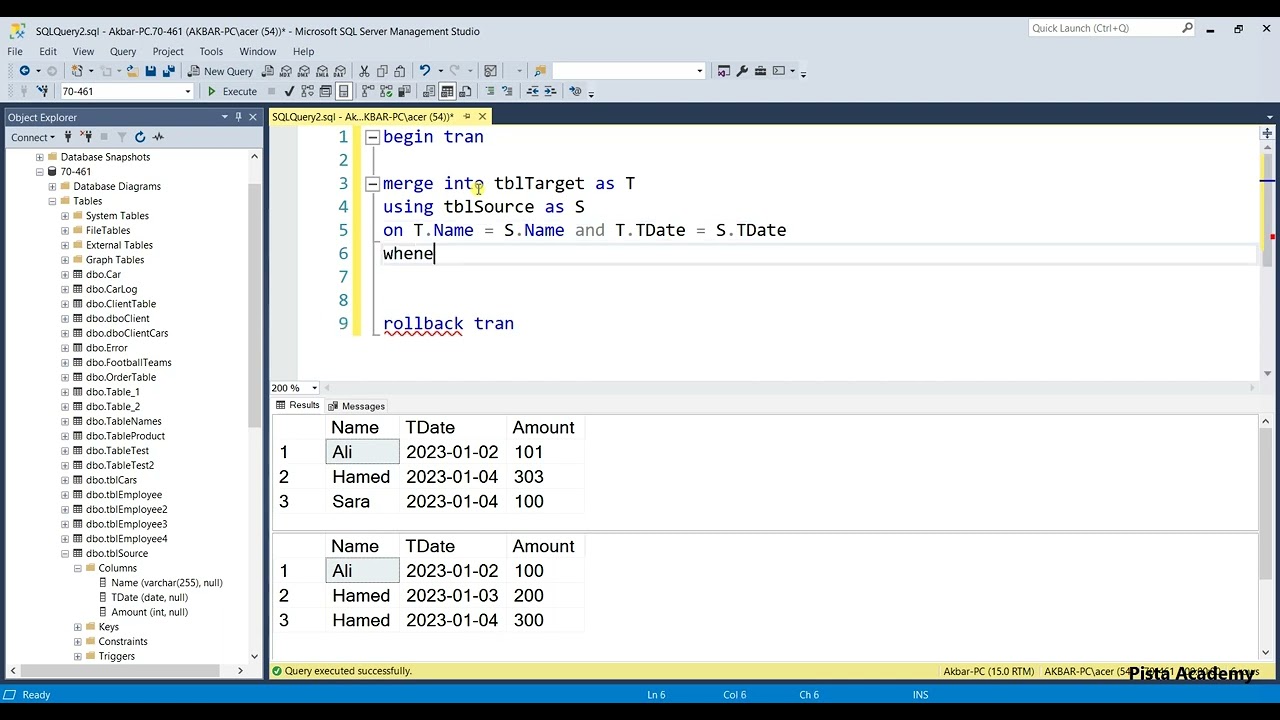The image size is (1280, 720).
Task: Open the Tools menu
Action: coord(211,51)
